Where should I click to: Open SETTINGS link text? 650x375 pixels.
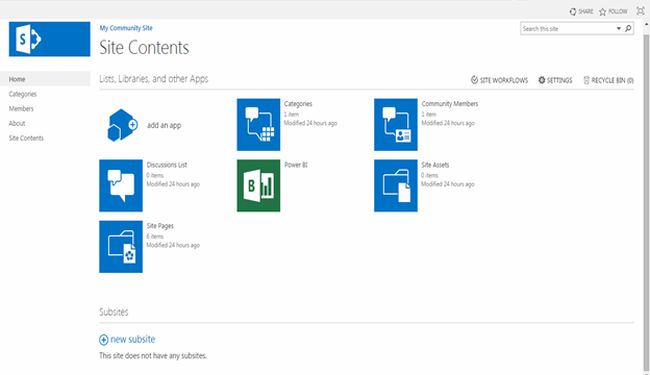tap(560, 80)
